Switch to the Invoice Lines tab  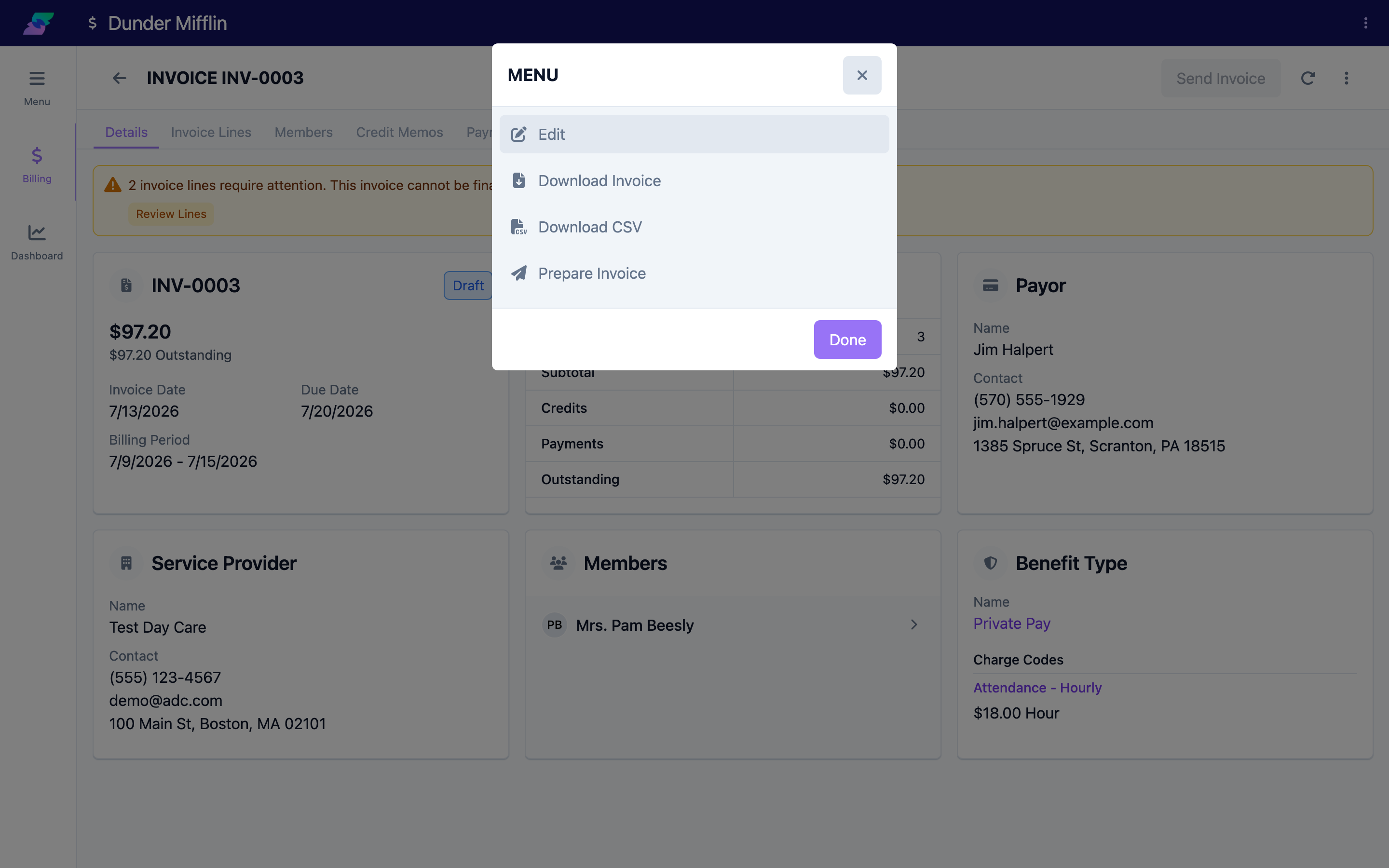click(x=211, y=132)
